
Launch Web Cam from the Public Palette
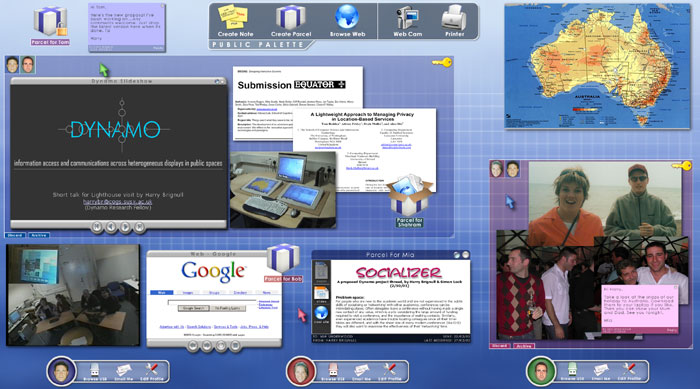click(407, 21)
